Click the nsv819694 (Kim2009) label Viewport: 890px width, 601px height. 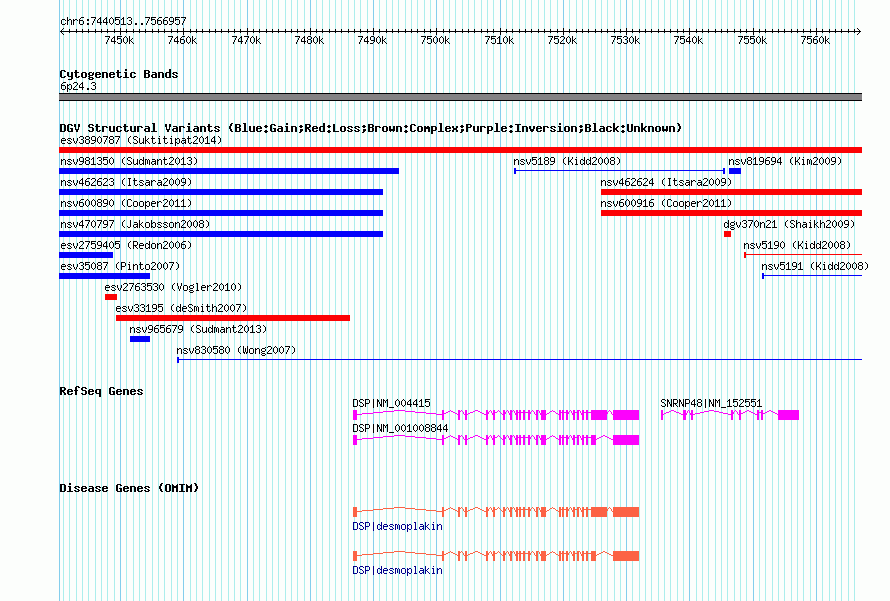tap(785, 161)
